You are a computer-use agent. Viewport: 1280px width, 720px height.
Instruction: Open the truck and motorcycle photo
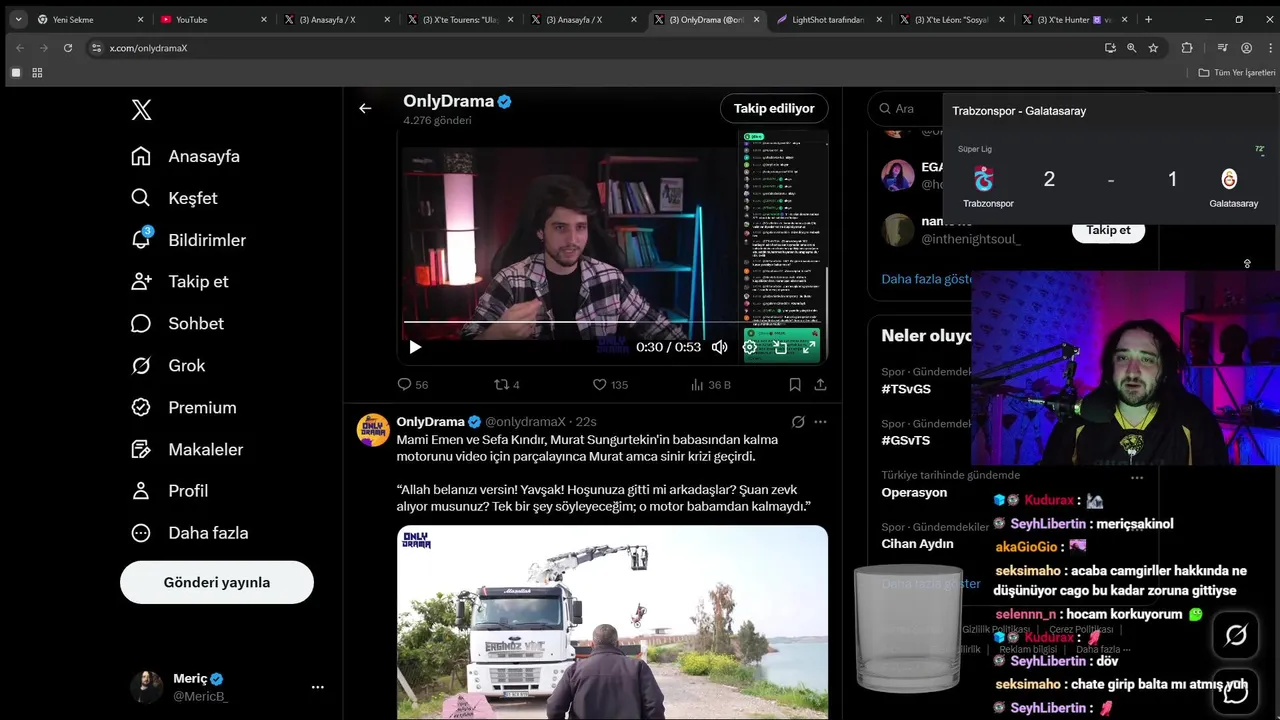pyautogui.click(x=612, y=622)
